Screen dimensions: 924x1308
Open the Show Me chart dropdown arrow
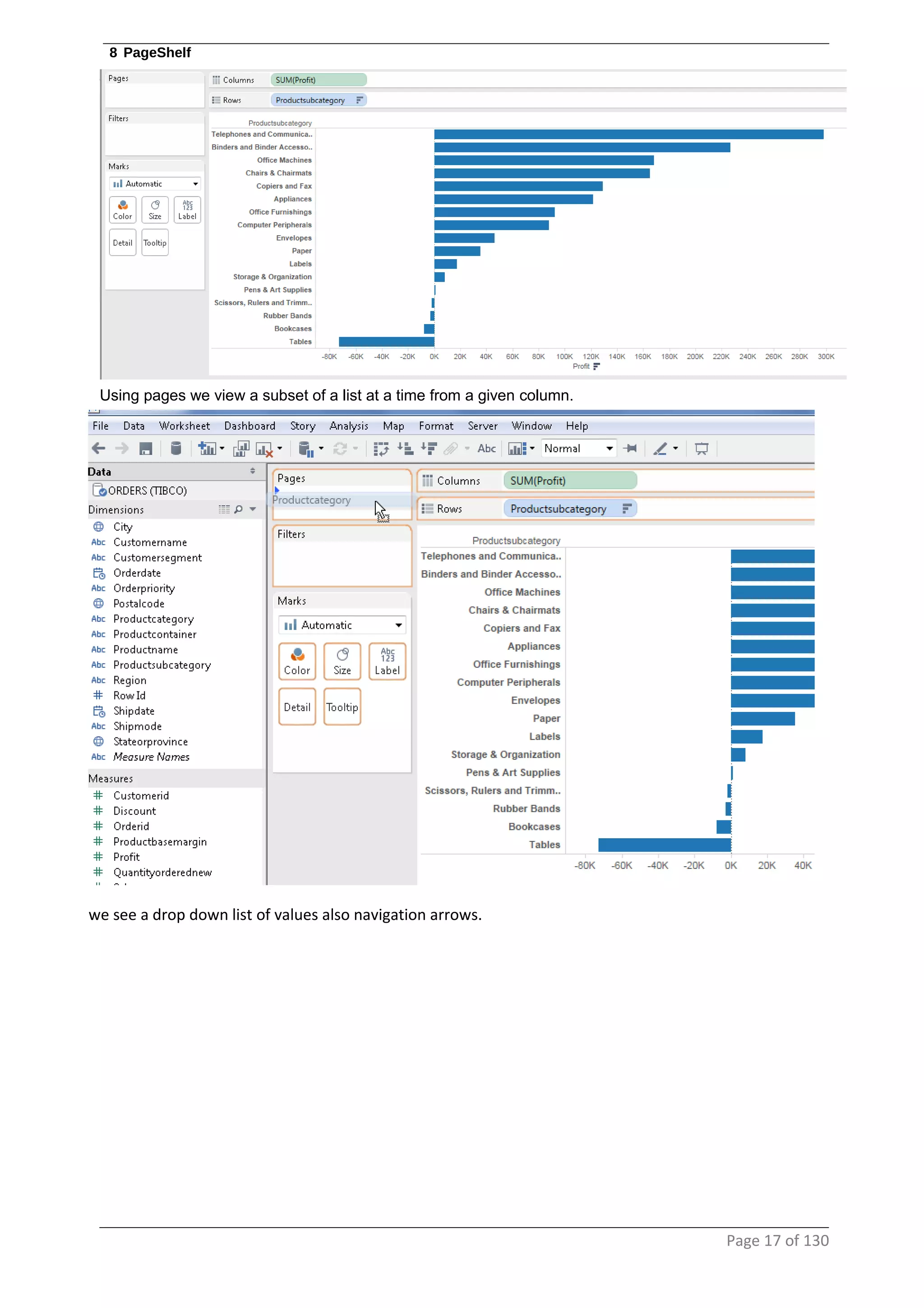(532, 448)
